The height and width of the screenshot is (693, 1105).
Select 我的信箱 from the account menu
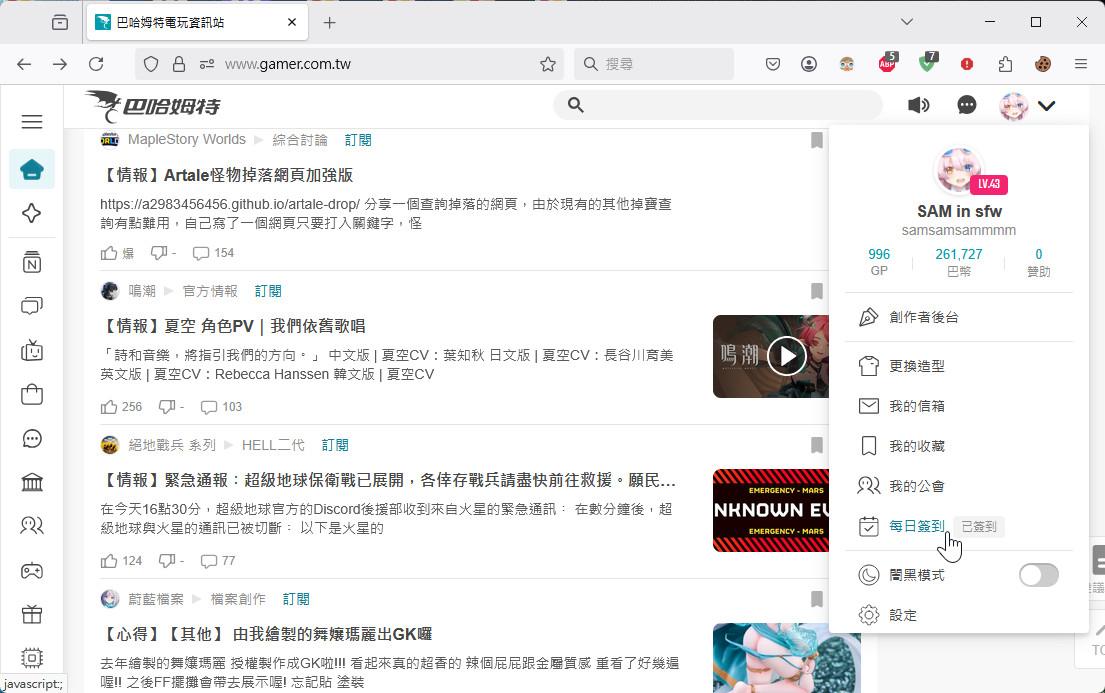point(916,406)
